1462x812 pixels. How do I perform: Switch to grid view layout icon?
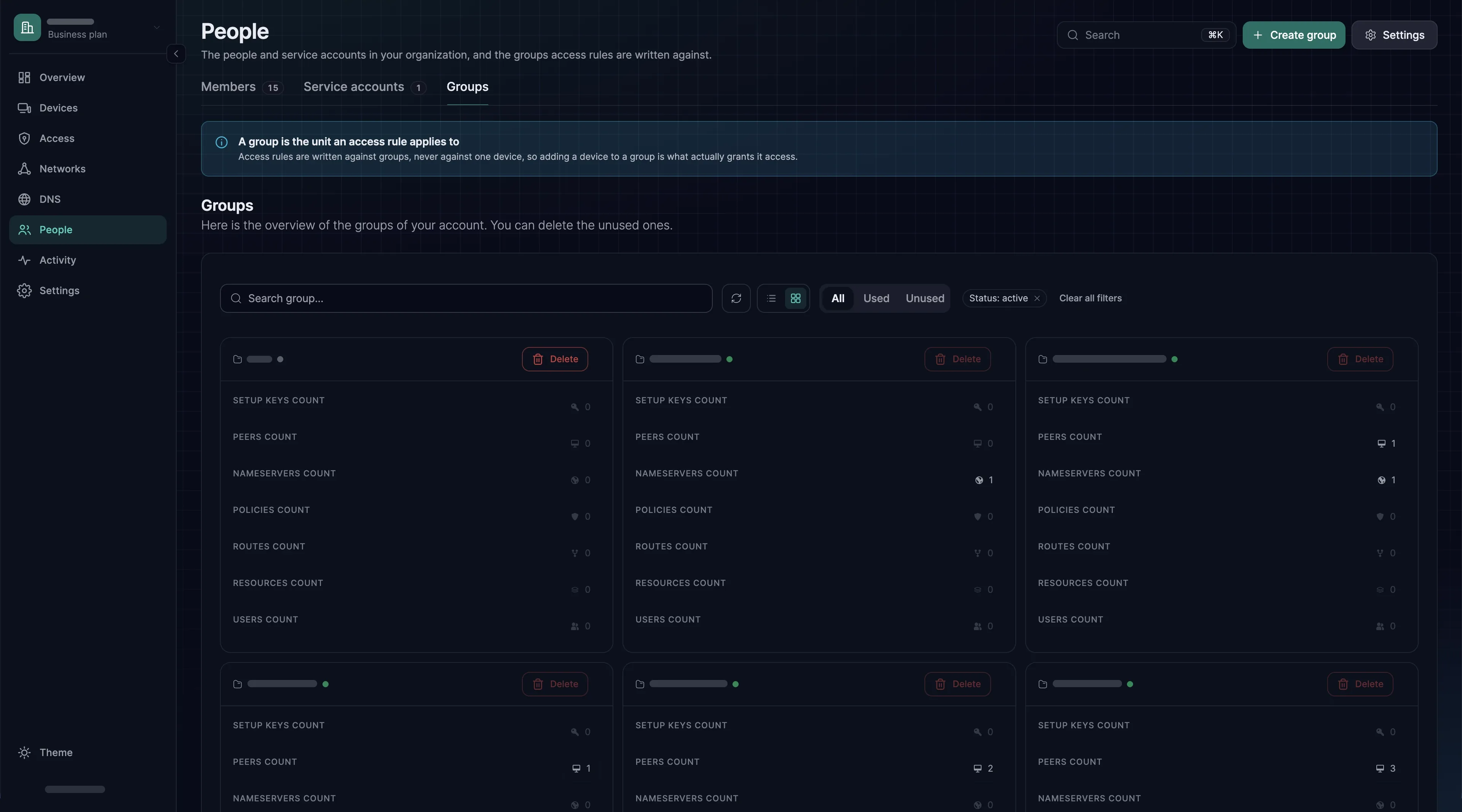pos(796,298)
